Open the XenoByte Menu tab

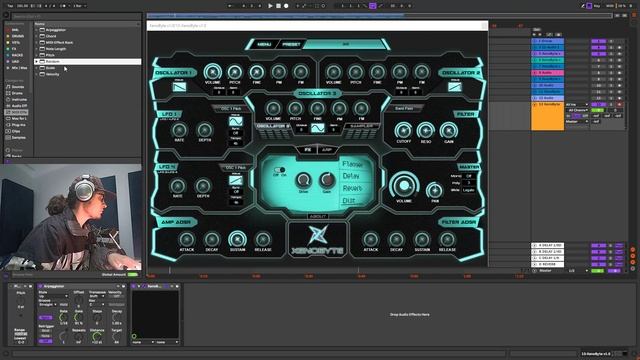tap(264, 44)
